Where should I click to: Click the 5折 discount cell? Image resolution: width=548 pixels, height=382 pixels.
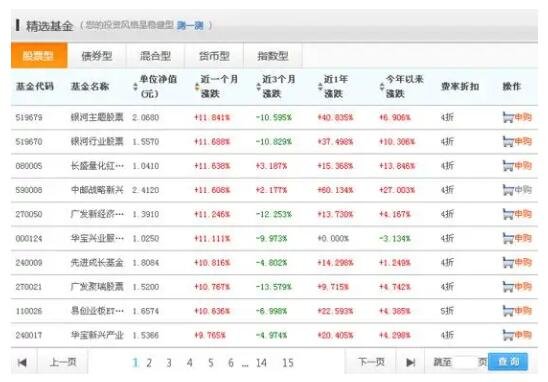pos(447,311)
